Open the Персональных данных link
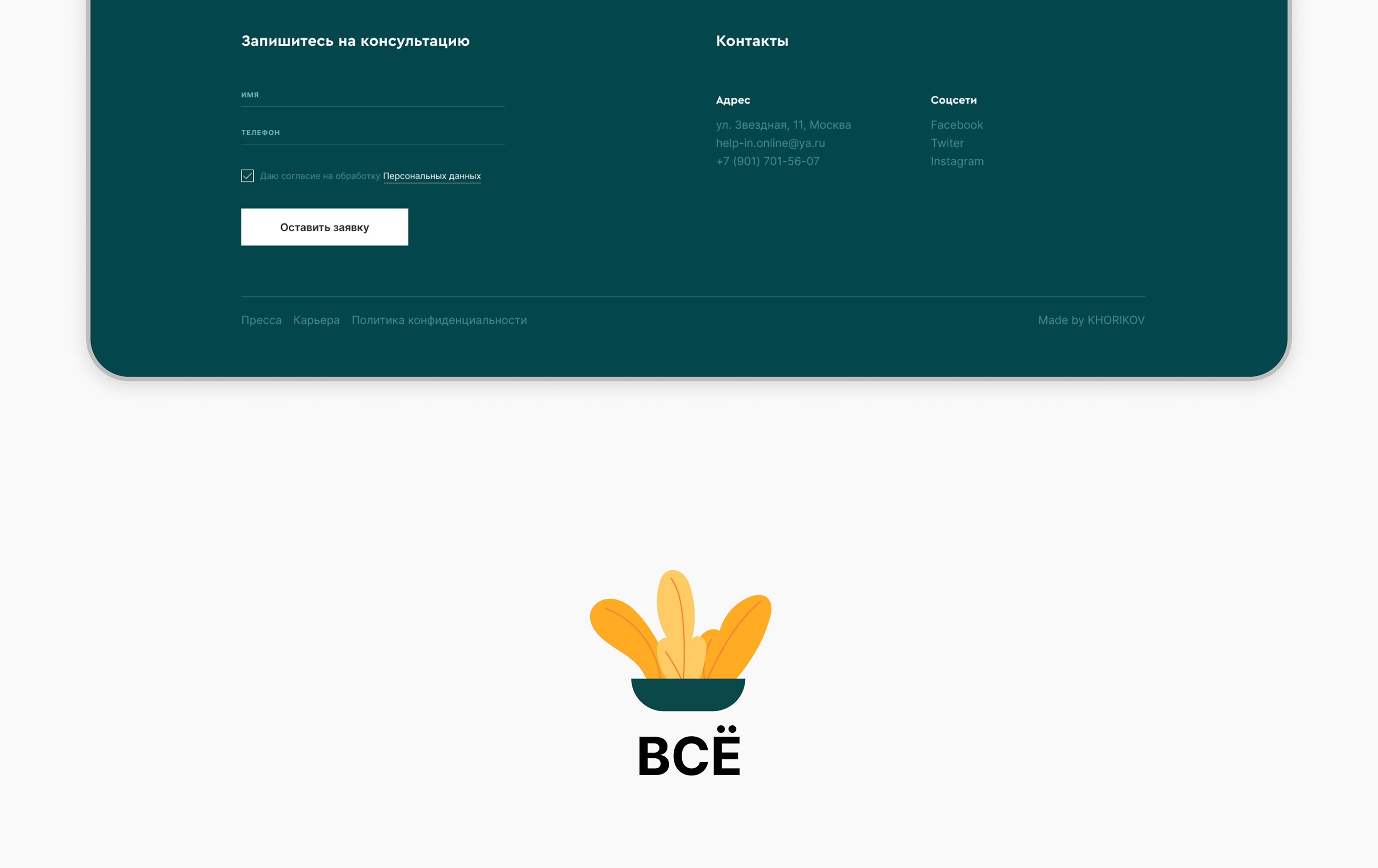1378x868 pixels. [x=432, y=176]
